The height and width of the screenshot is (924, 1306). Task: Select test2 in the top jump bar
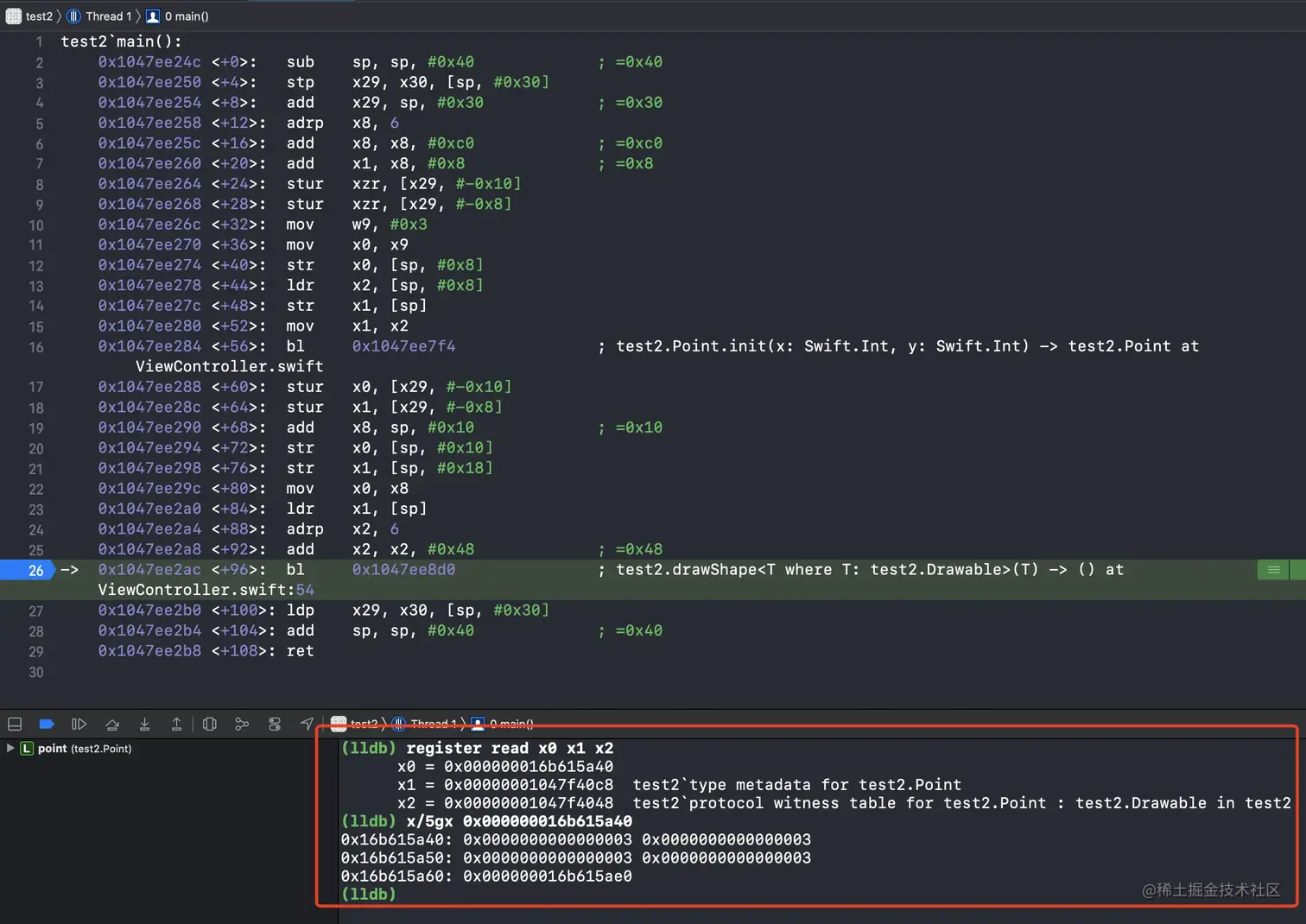[x=39, y=16]
